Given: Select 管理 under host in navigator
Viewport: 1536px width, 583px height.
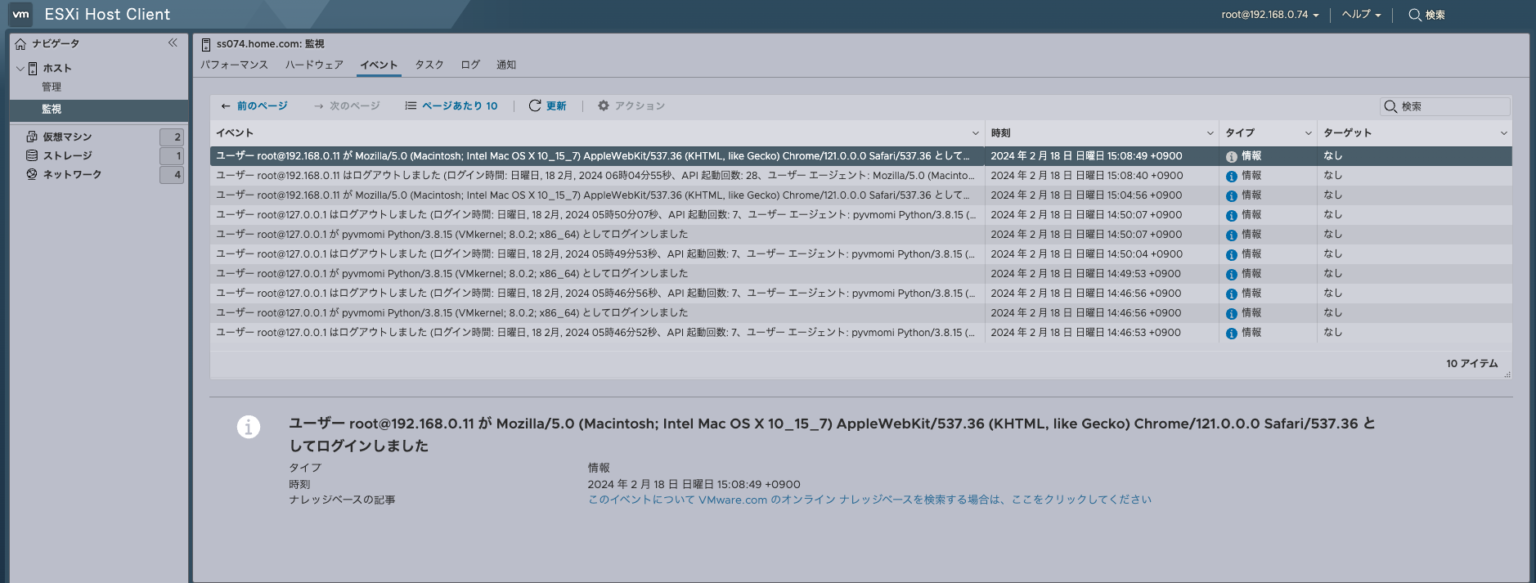Looking at the screenshot, I should coord(51,87).
